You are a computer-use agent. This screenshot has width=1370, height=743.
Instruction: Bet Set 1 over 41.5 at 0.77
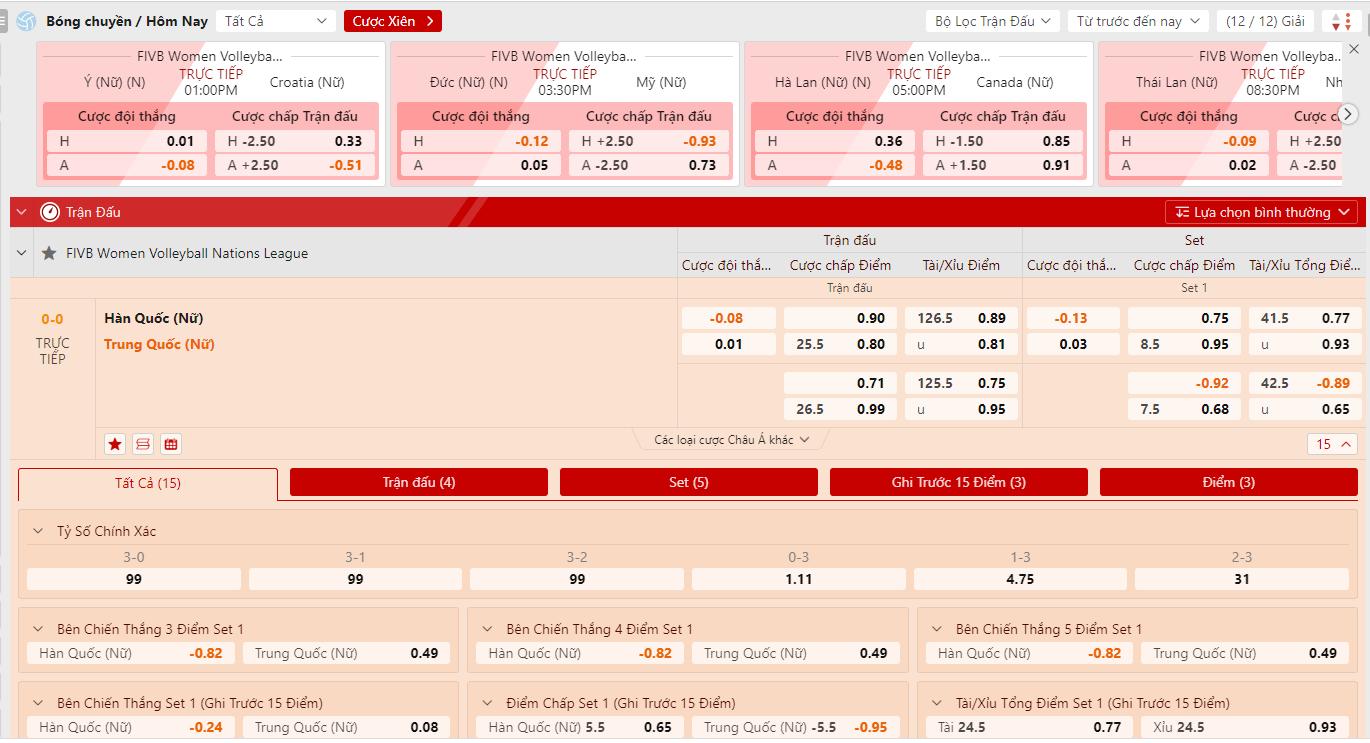(1305, 318)
